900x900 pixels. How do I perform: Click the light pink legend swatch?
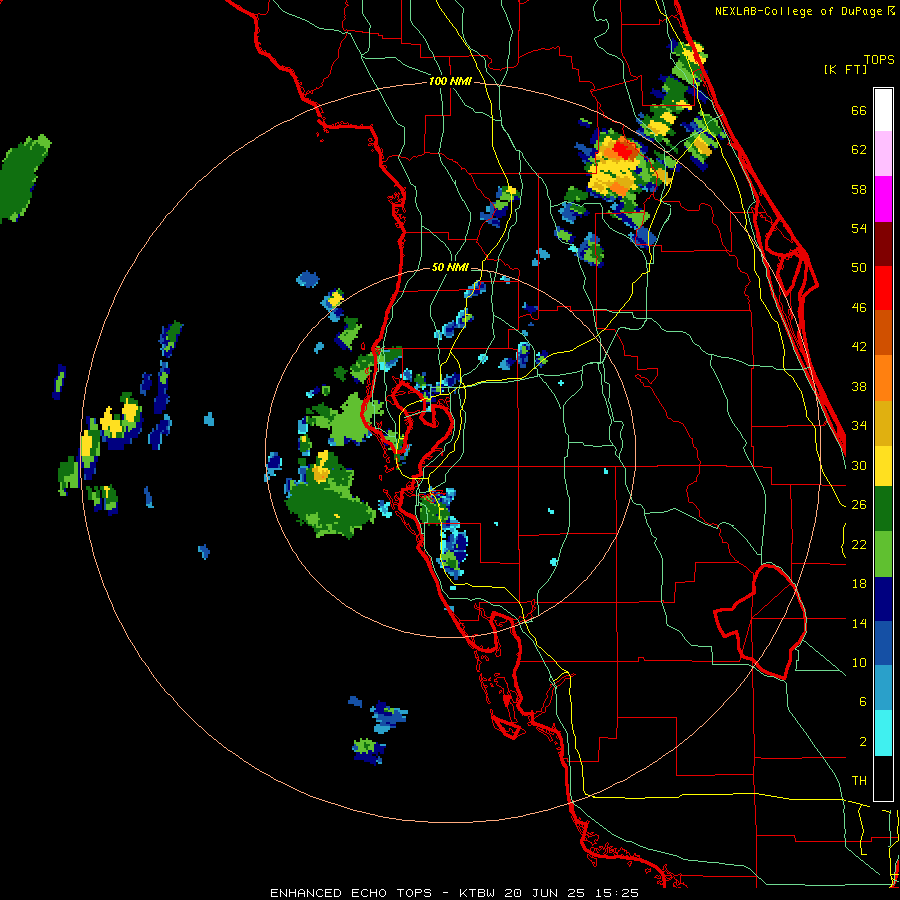point(883,154)
